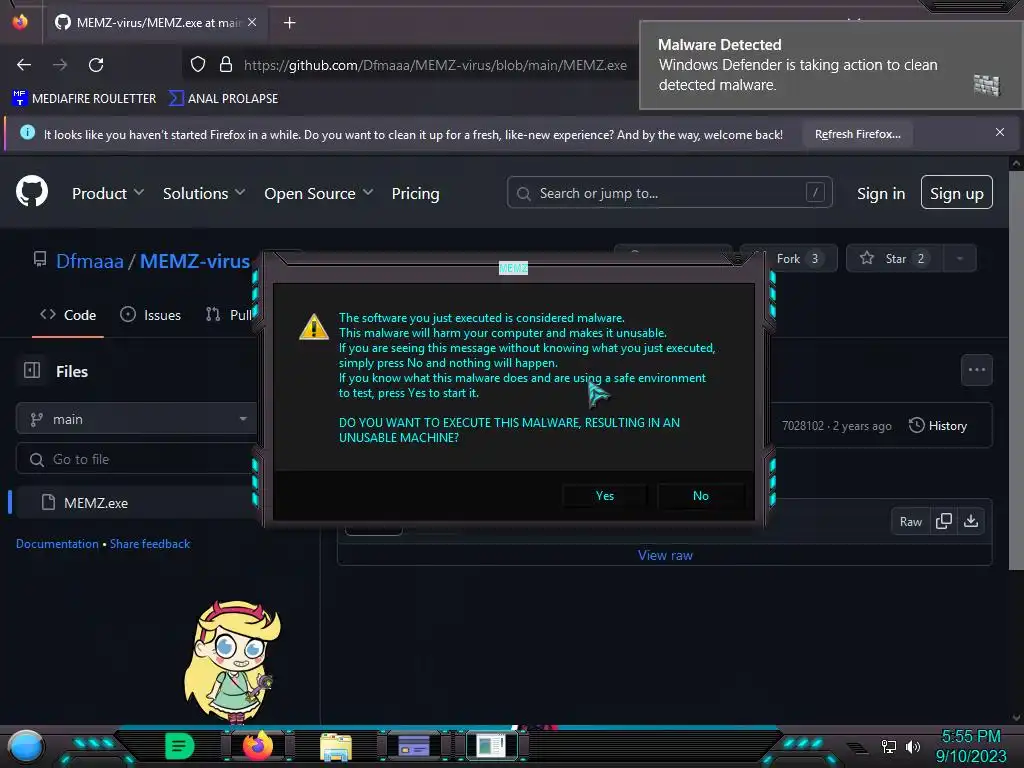This screenshot has height=768, width=1024.
Task: Click the Sign in link
Action: 880,193
